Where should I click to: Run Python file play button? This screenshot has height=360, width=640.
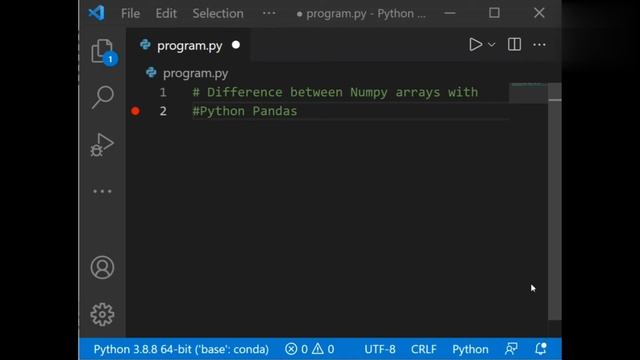coord(475,44)
